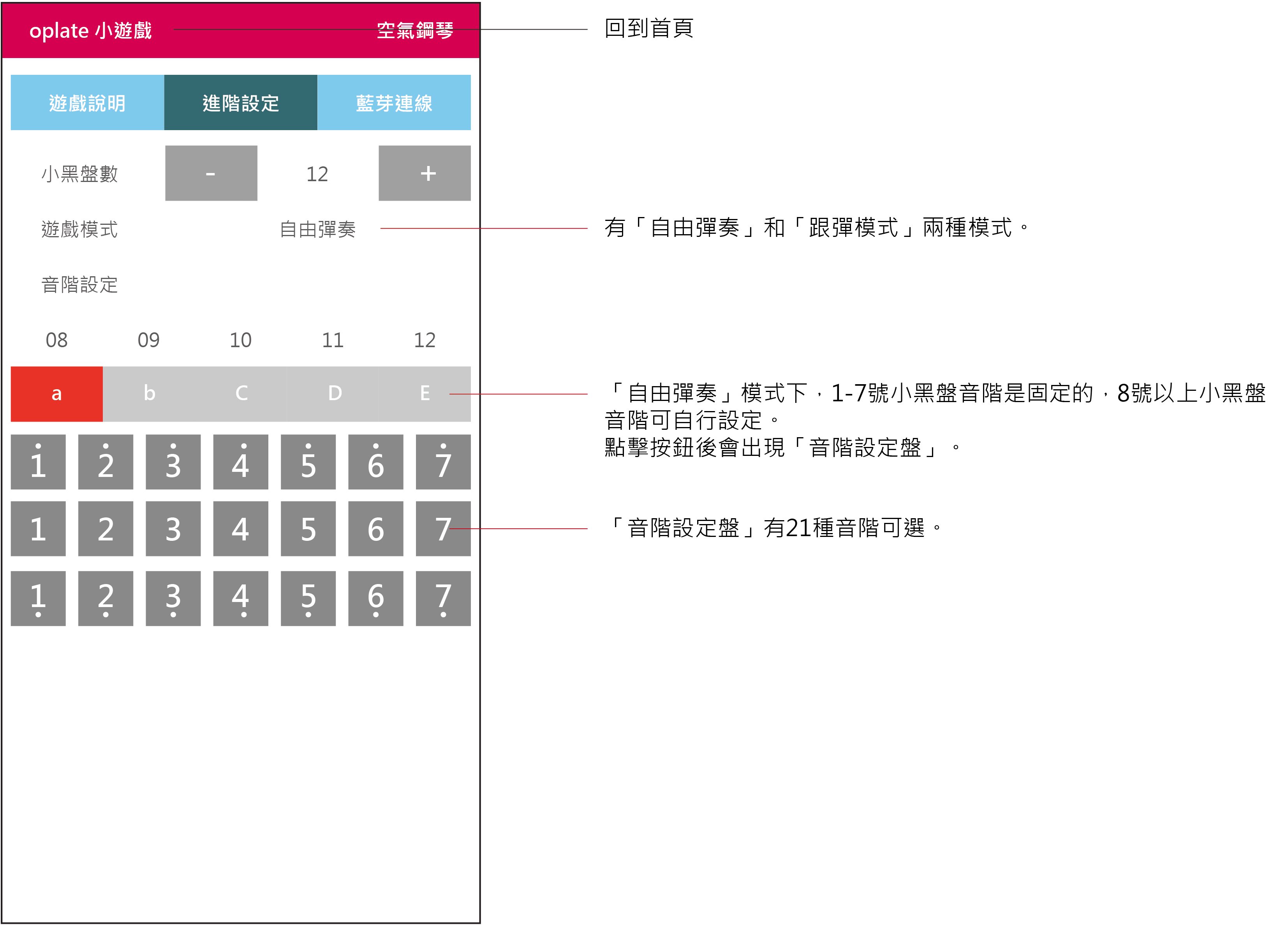The image size is (1288, 925).
Task: Switch to the 進階設定 tab
Action: [x=240, y=103]
